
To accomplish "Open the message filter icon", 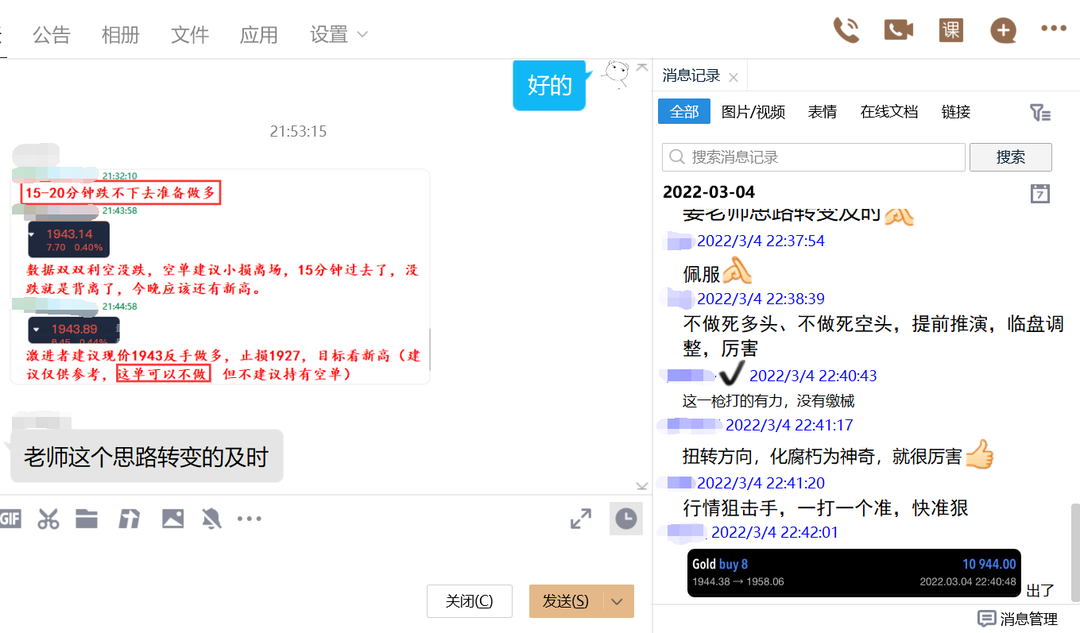I will coord(1040,112).
